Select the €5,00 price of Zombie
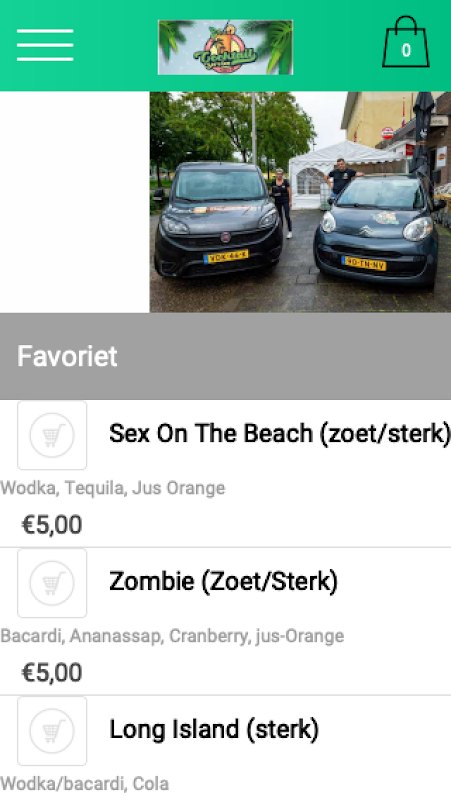The width and height of the screenshot is (451, 800). (52, 673)
